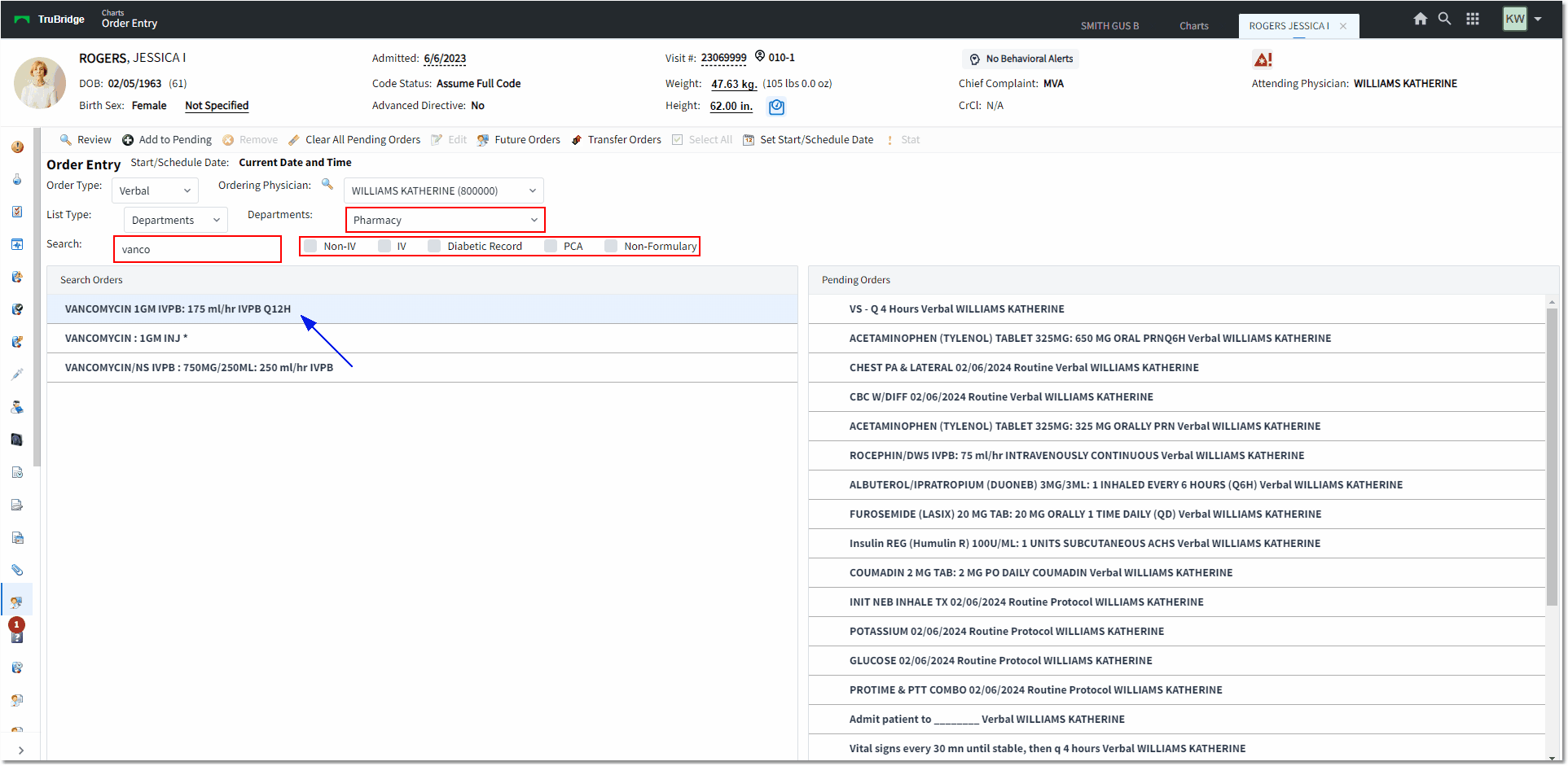Image resolution: width=1568 pixels, height=766 pixels.
Task: Click the paperclip attachments icon in sidebar
Action: 17,570
